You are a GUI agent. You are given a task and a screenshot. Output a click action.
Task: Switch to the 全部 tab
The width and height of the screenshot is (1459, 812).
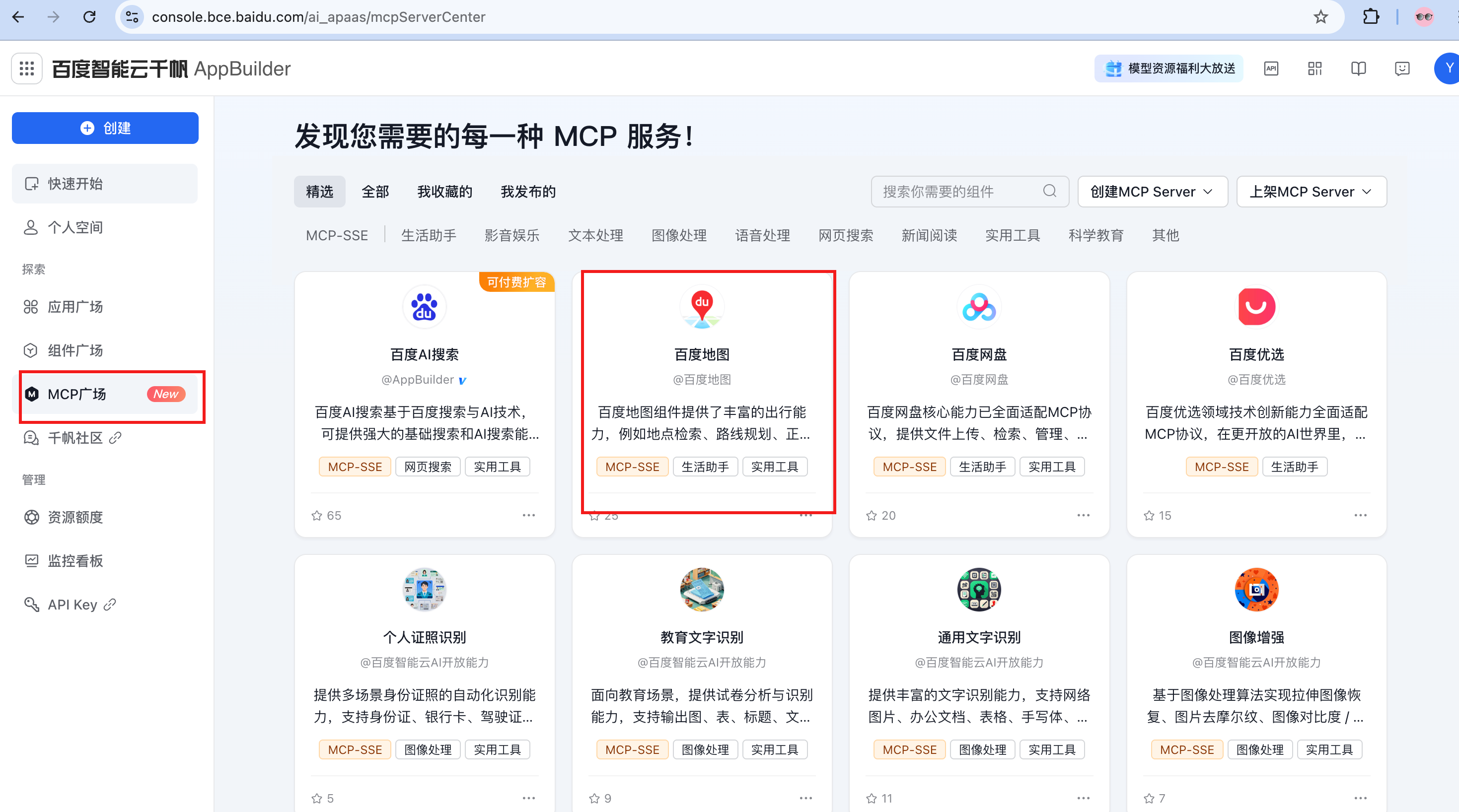click(375, 192)
